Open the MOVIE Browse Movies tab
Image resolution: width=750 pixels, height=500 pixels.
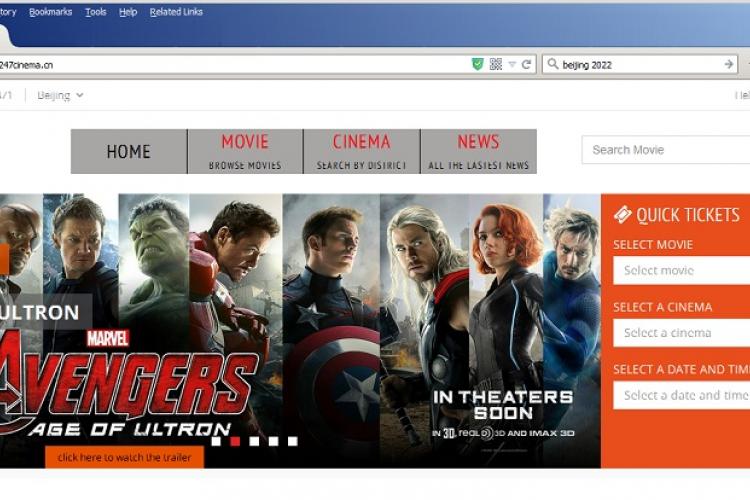(245, 151)
